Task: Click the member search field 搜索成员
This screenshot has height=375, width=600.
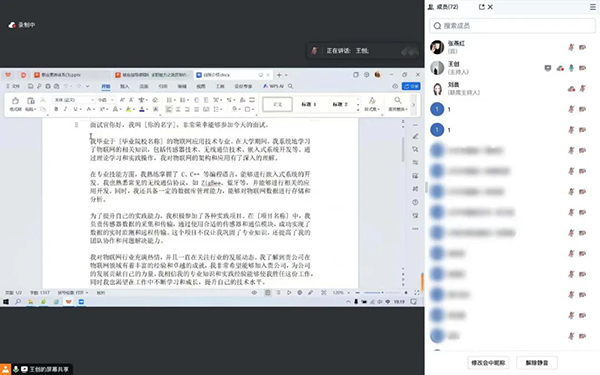Action: pyautogui.click(x=512, y=26)
